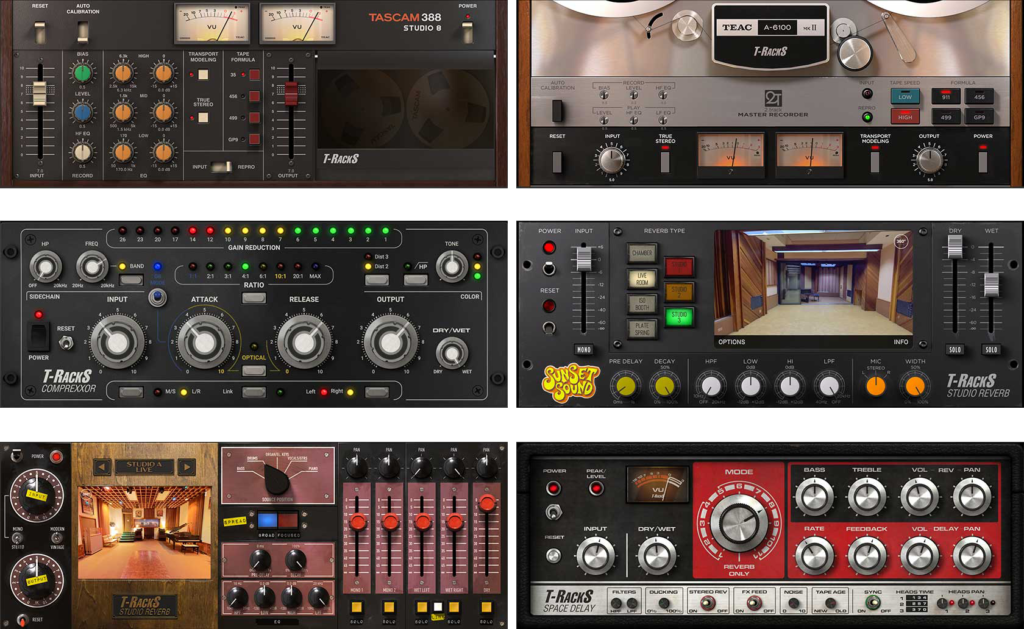Open the Studio A Live room selector
The height and width of the screenshot is (629, 1024).
144,467
